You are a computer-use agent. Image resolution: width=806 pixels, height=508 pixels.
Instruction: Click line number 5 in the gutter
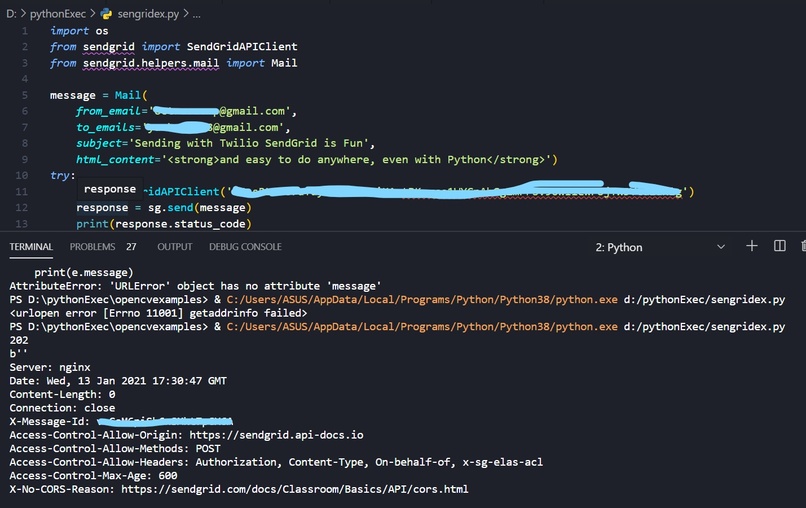click(x=25, y=95)
